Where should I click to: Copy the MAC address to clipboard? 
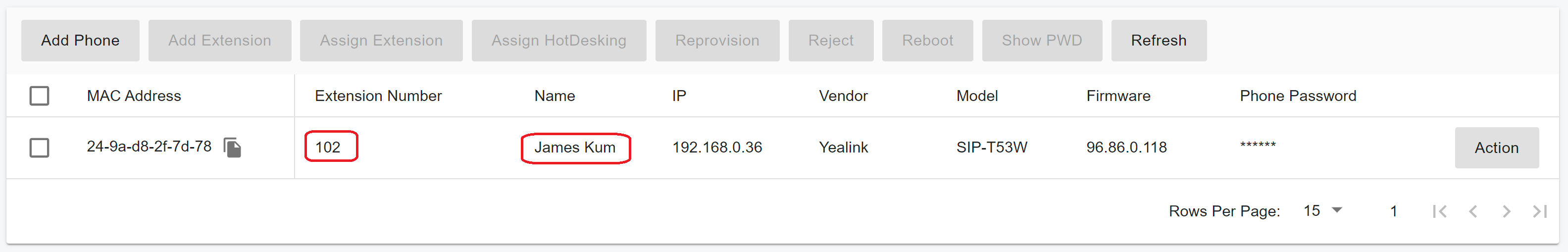pyautogui.click(x=233, y=148)
